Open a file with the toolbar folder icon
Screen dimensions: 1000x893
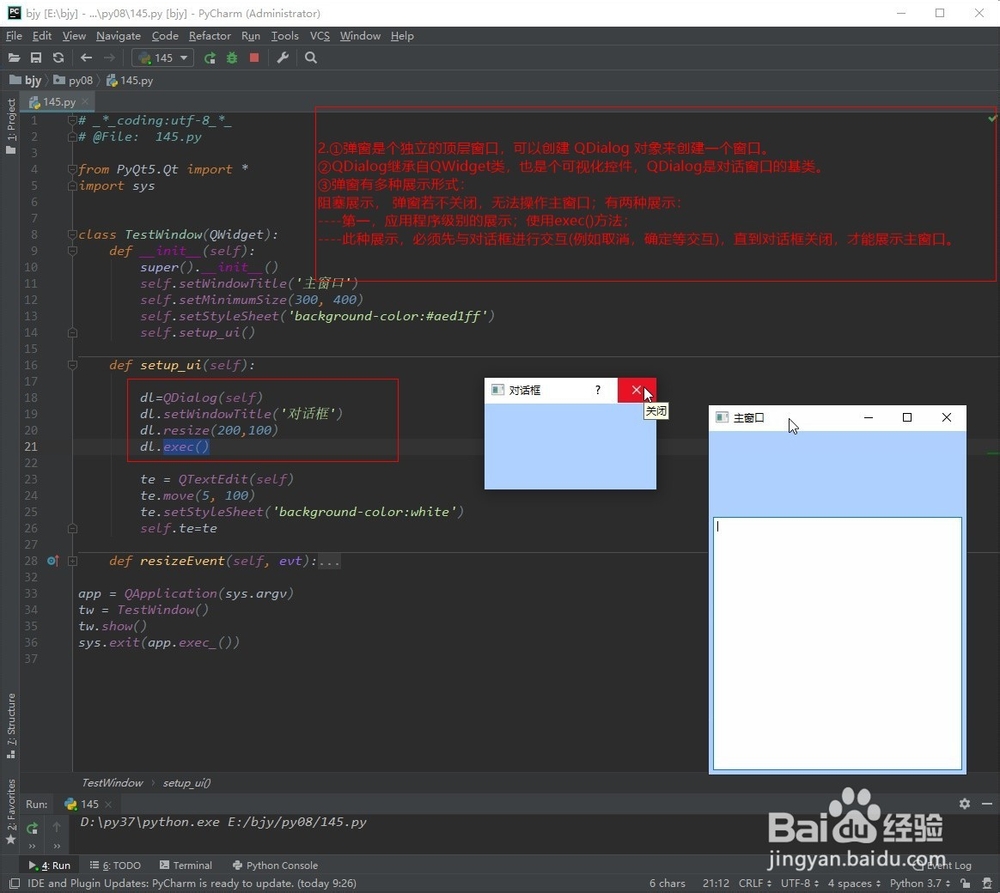tap(13, 58)
